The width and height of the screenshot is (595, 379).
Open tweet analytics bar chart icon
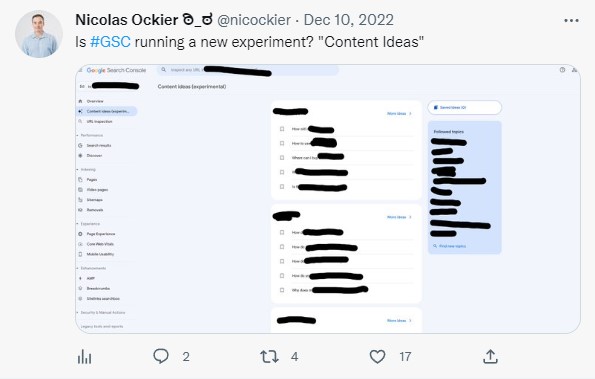click(84, 357)
